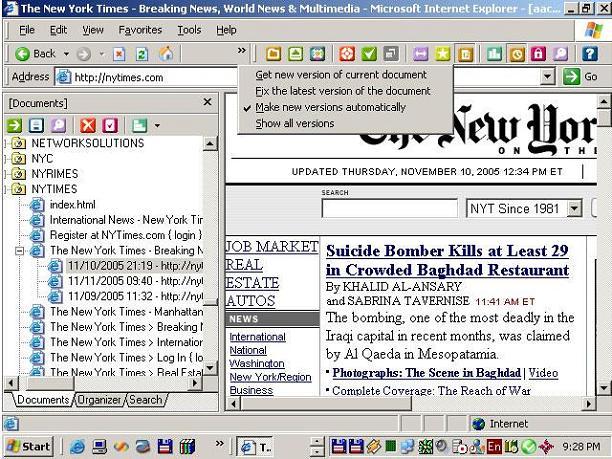Click the teal bar-chart icon in plugin toolbar

pos(494,53)
